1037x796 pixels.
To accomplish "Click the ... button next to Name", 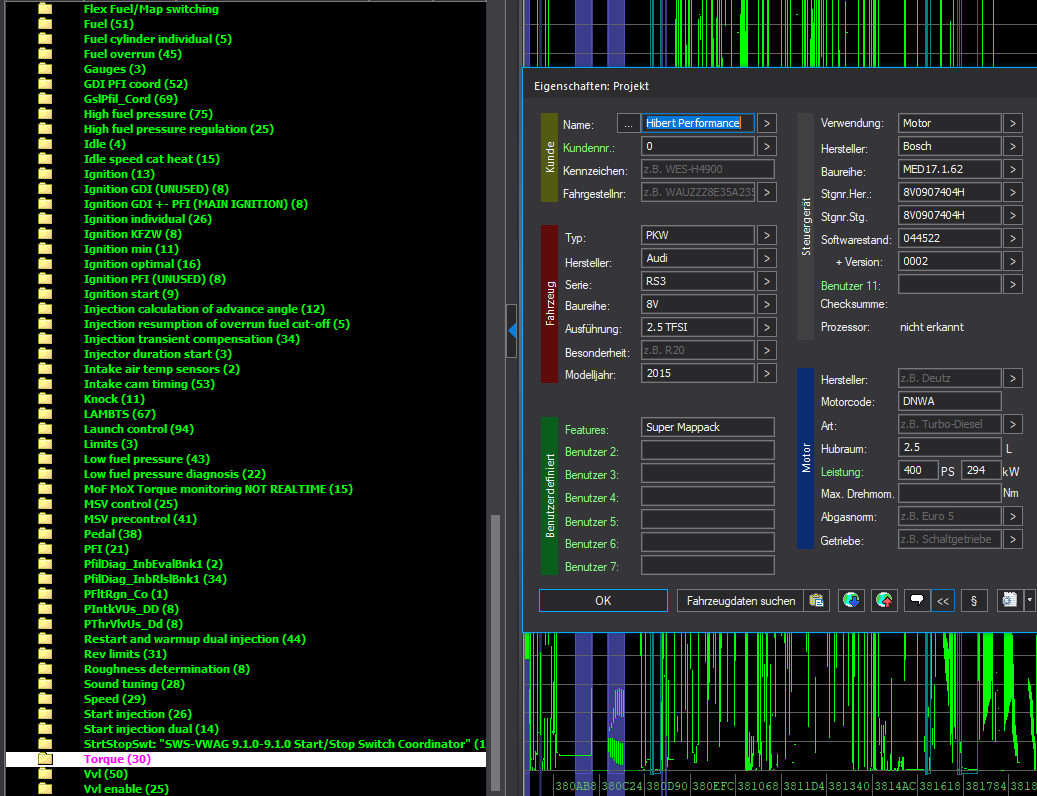I will coord(628,123).
